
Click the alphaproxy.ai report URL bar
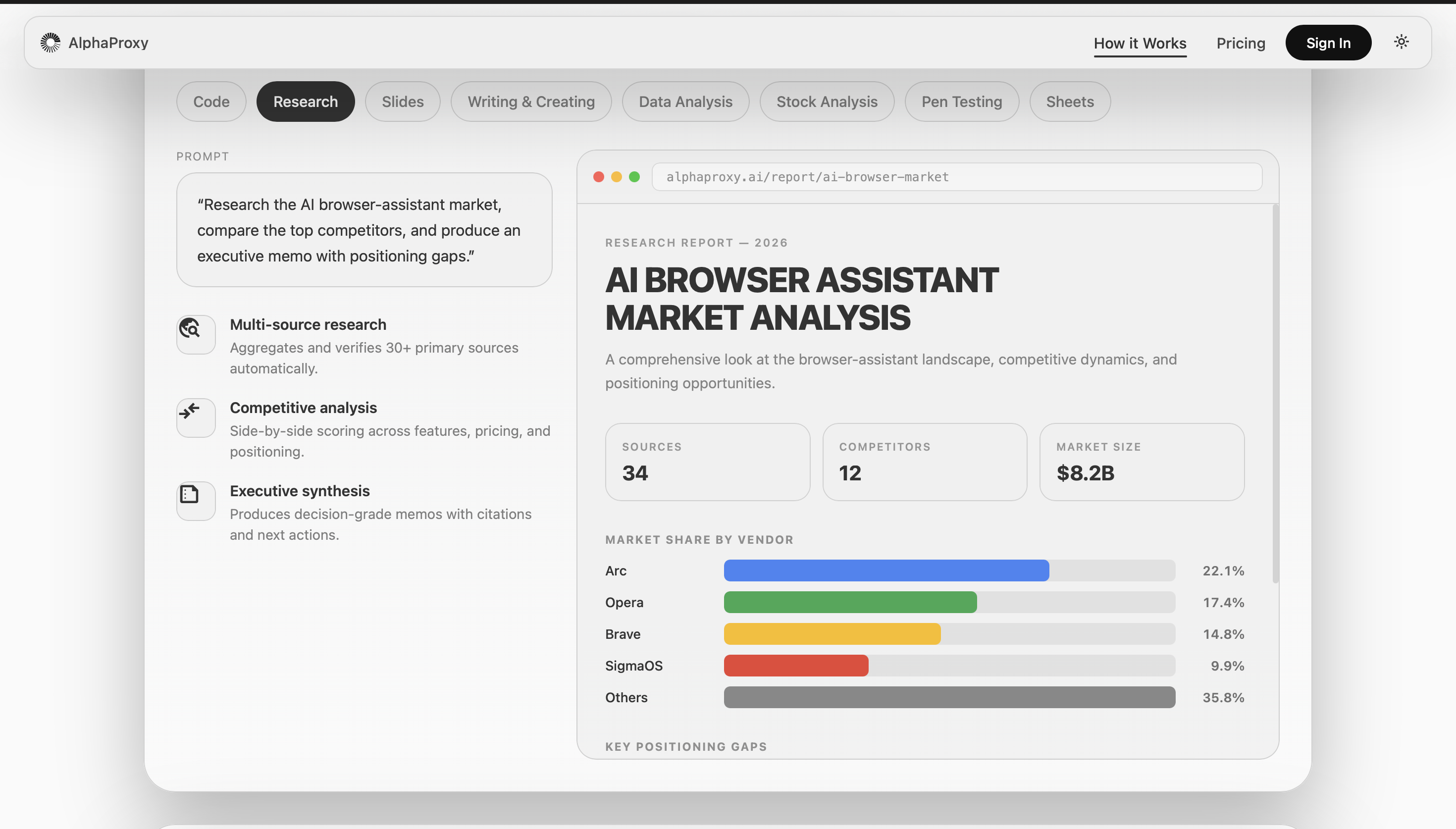point(957,177)
